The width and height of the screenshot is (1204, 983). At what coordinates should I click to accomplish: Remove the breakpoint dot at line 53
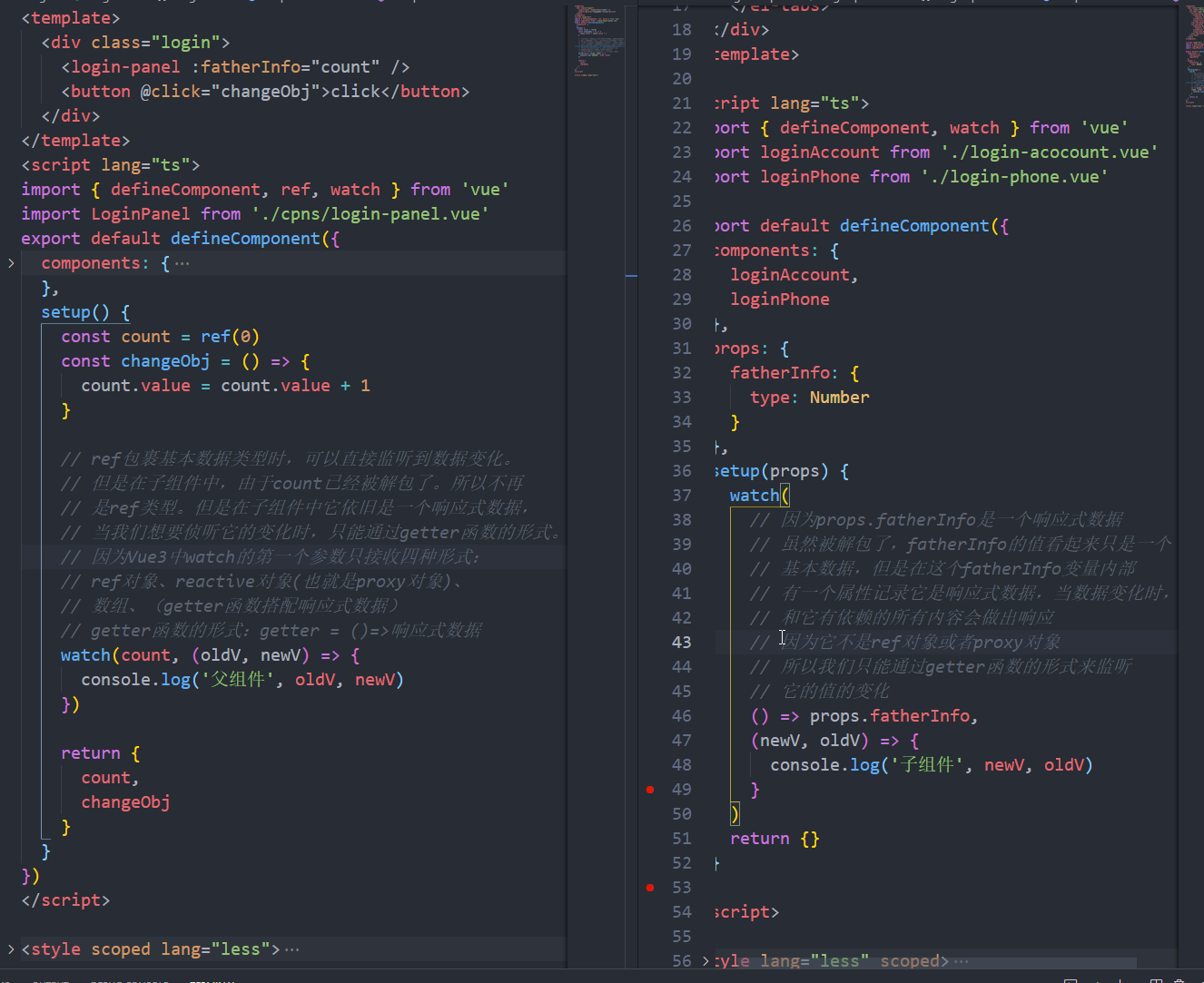click(x=650, y=888)
